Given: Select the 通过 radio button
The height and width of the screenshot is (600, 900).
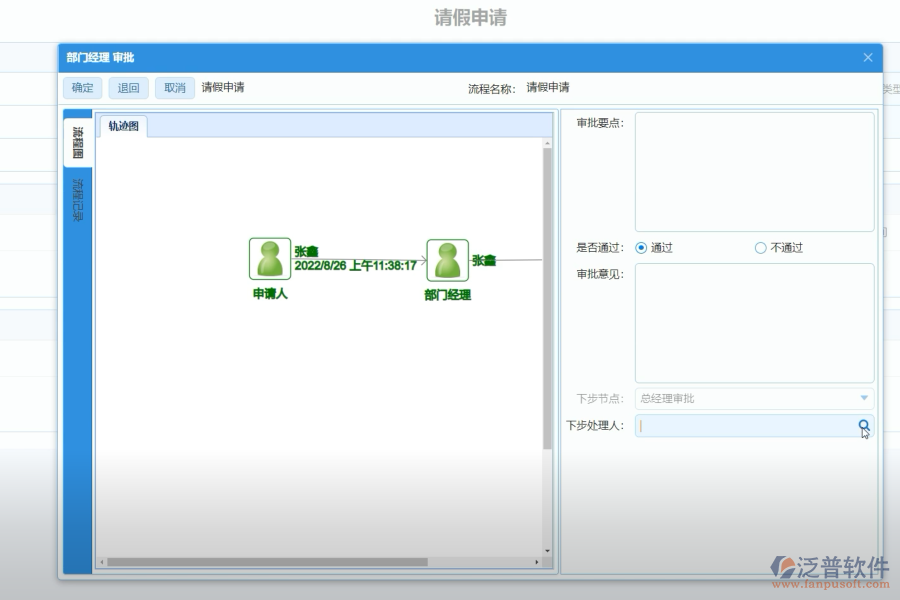Looking at the screenshot, I should (639, 247).
